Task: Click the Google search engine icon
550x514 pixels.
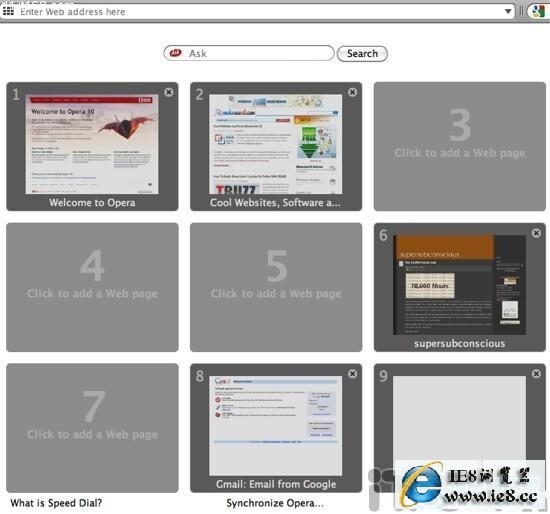Action: (x=538, y=12)
